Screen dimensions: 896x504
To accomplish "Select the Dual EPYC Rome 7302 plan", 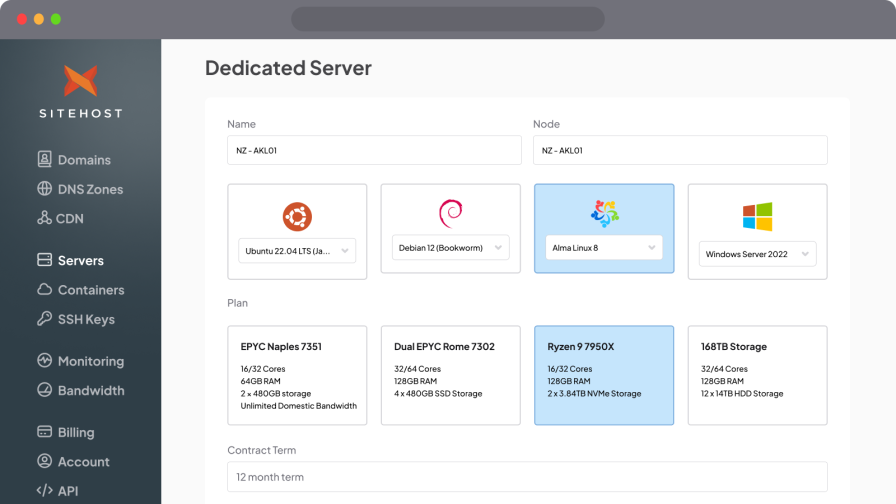I will point(450,375).
